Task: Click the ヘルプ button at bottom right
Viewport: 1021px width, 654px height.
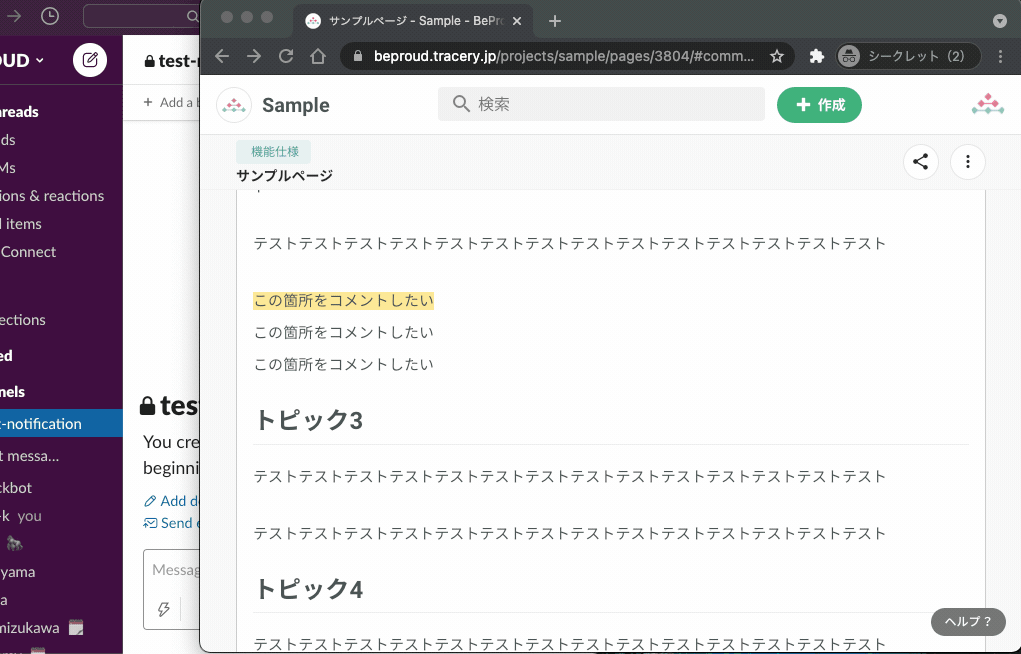Action: 966,621
